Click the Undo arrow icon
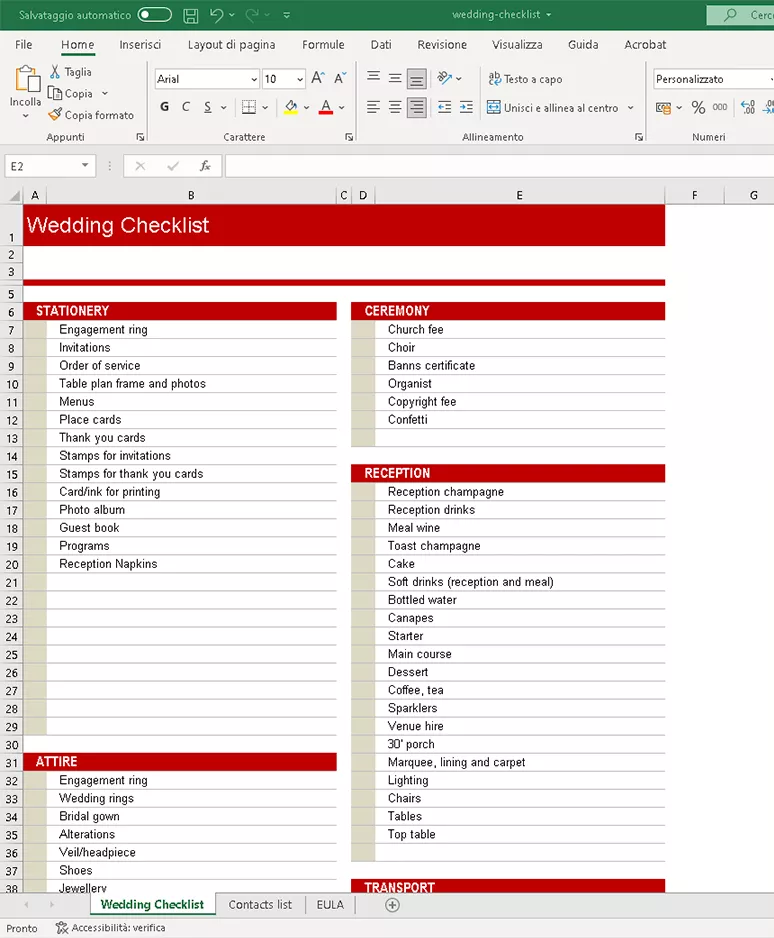The width and height of the screenshot is (774, 938). click(217, 15)
